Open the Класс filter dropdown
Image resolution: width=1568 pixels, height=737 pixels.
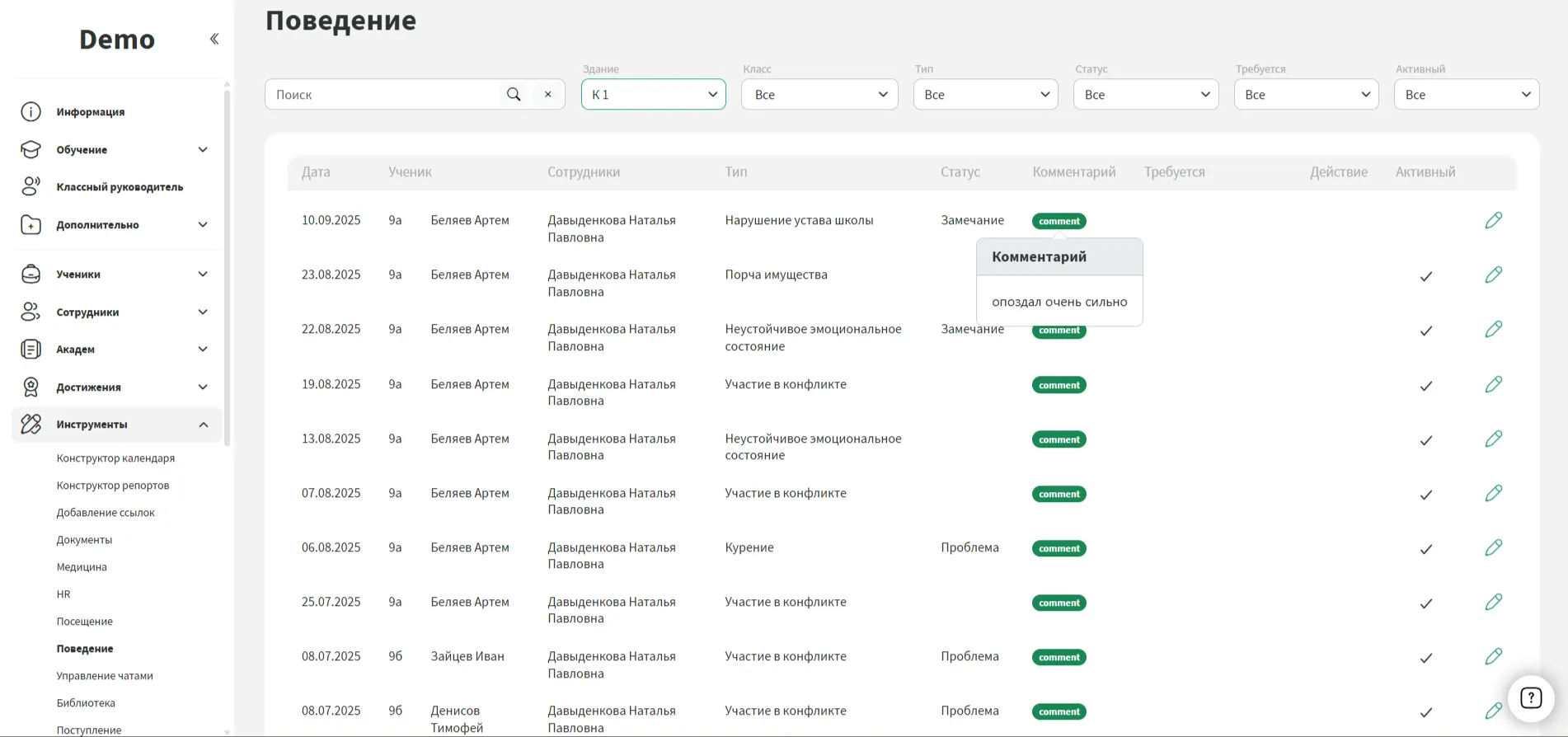point(819,95)
